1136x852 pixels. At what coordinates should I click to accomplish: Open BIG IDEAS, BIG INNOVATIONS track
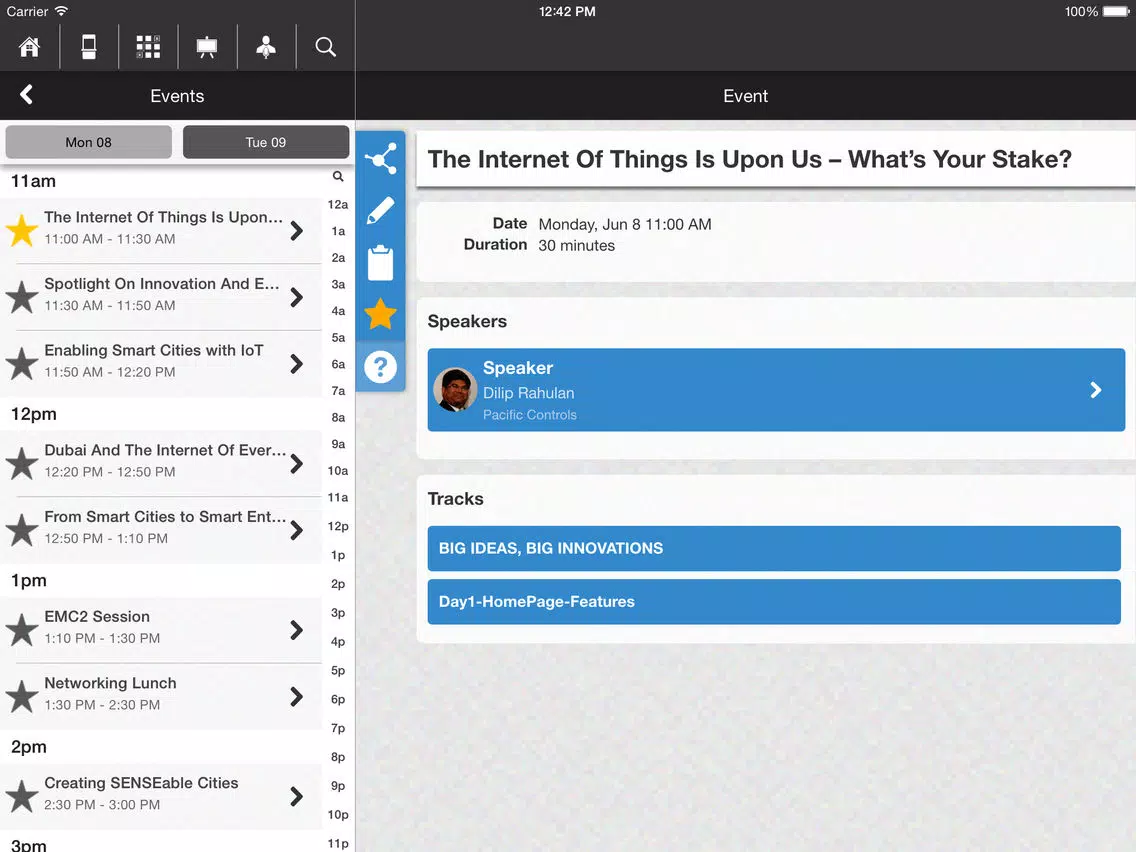pyautogui.click(x=774, y=548)
